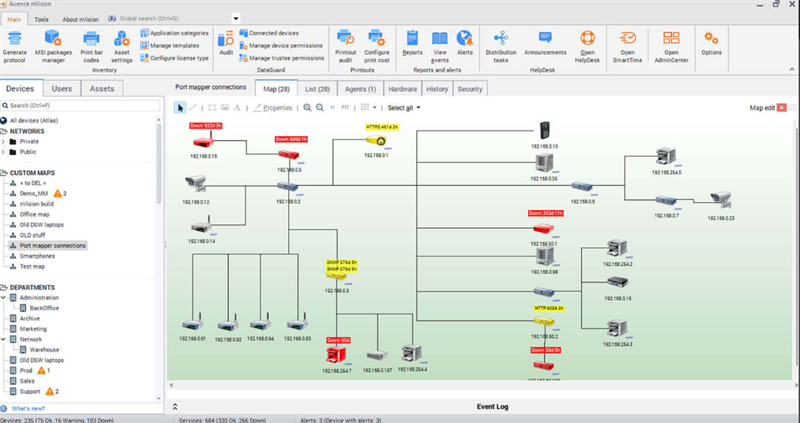The width and height of the screenshot is (800, 423).
Task: Expand the Public networks folder
Action: tap(4, 152)
